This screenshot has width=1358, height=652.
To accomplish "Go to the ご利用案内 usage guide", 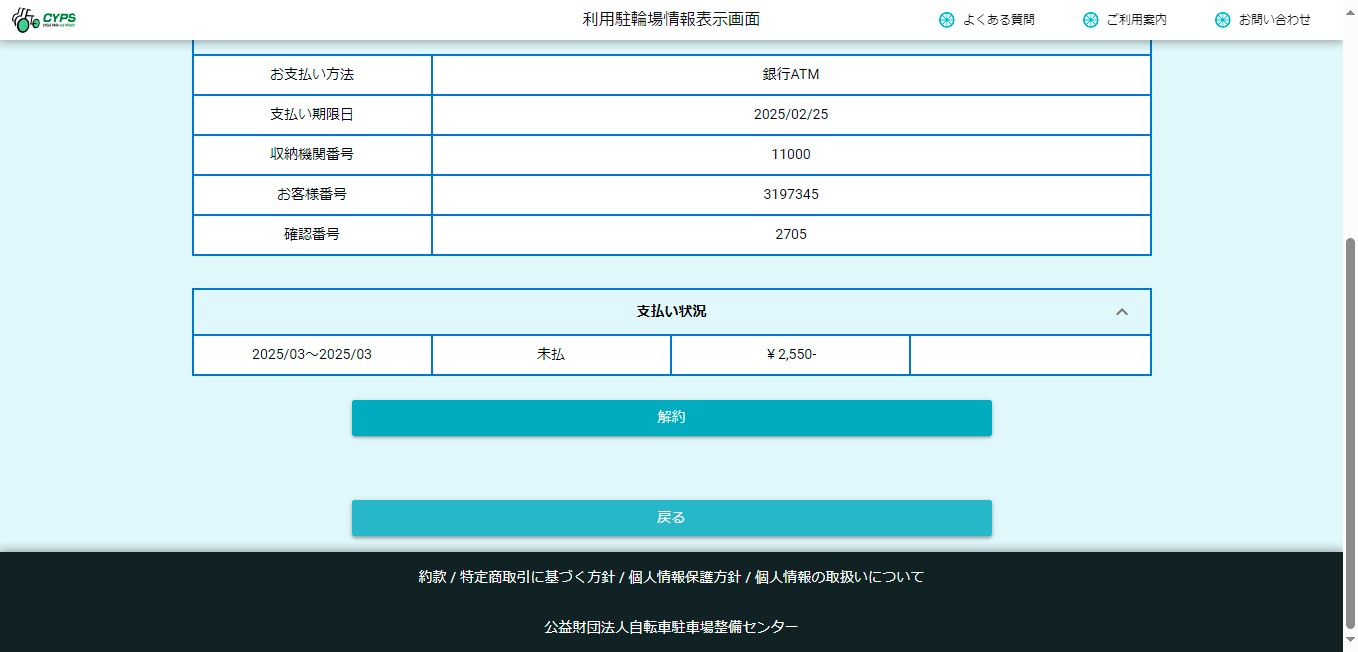I will coord(1136,20).
